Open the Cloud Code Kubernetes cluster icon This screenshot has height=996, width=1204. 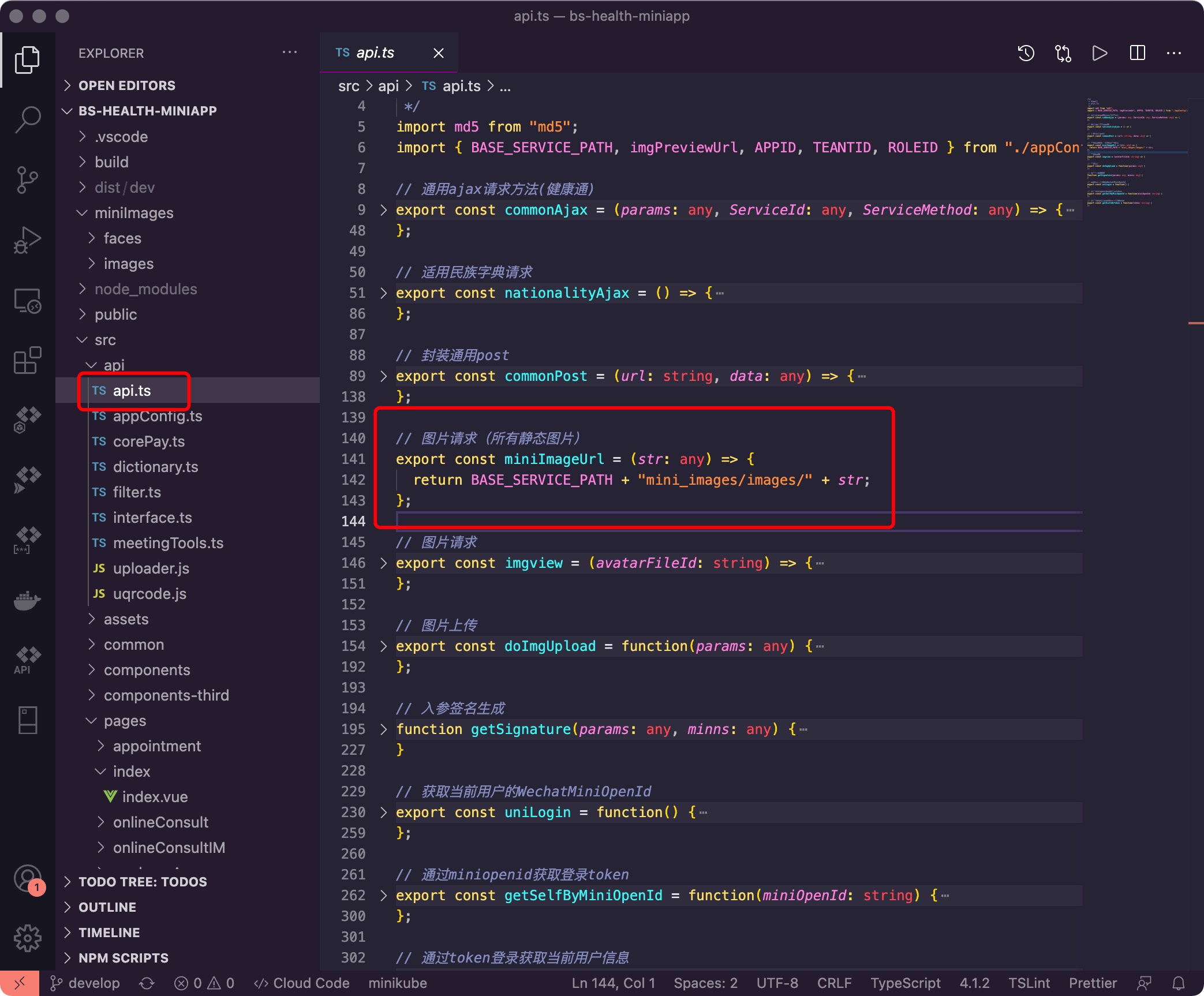tap(27, 421)
